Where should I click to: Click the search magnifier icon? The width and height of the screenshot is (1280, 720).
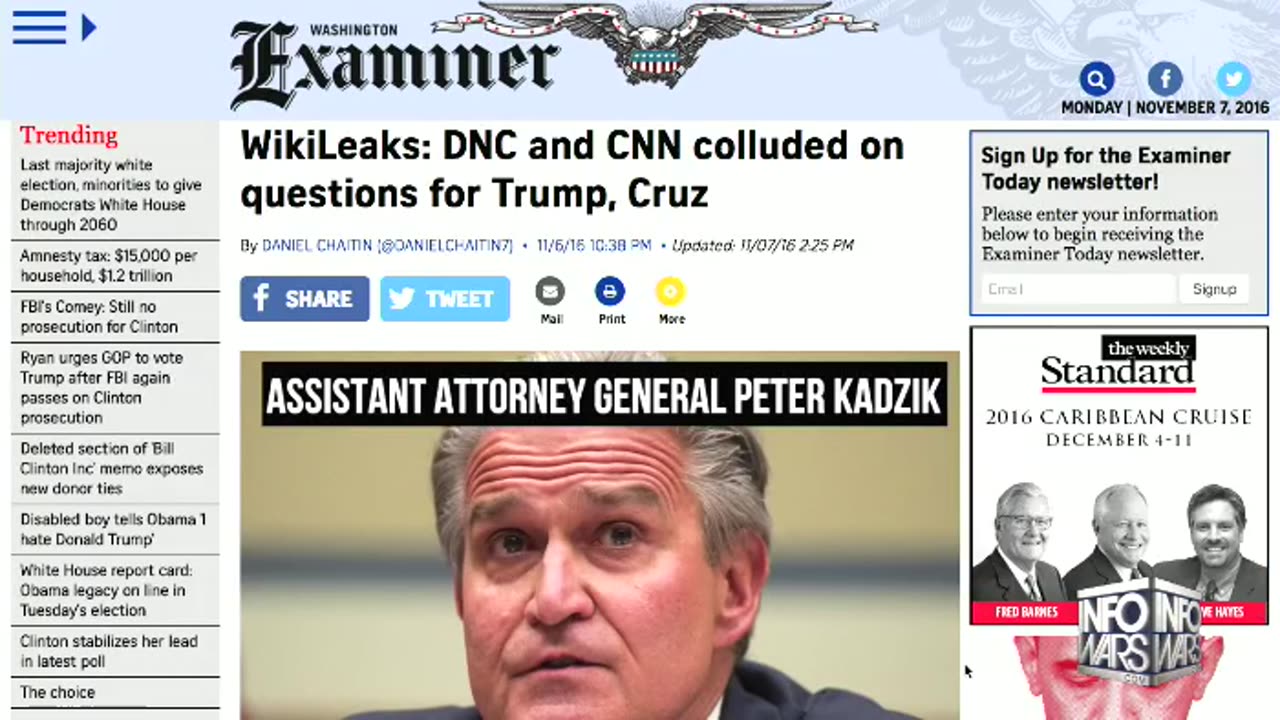[x=1097, y=79]
